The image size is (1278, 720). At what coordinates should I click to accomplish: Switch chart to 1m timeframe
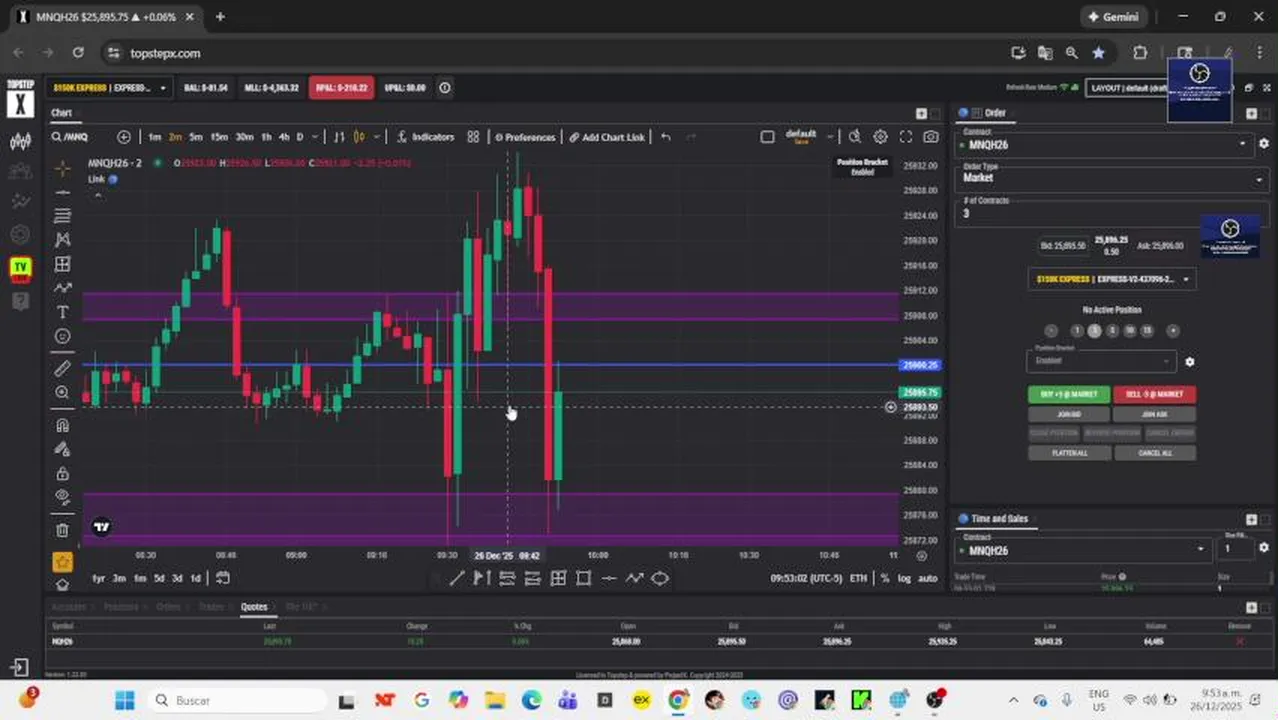point(155,137)
